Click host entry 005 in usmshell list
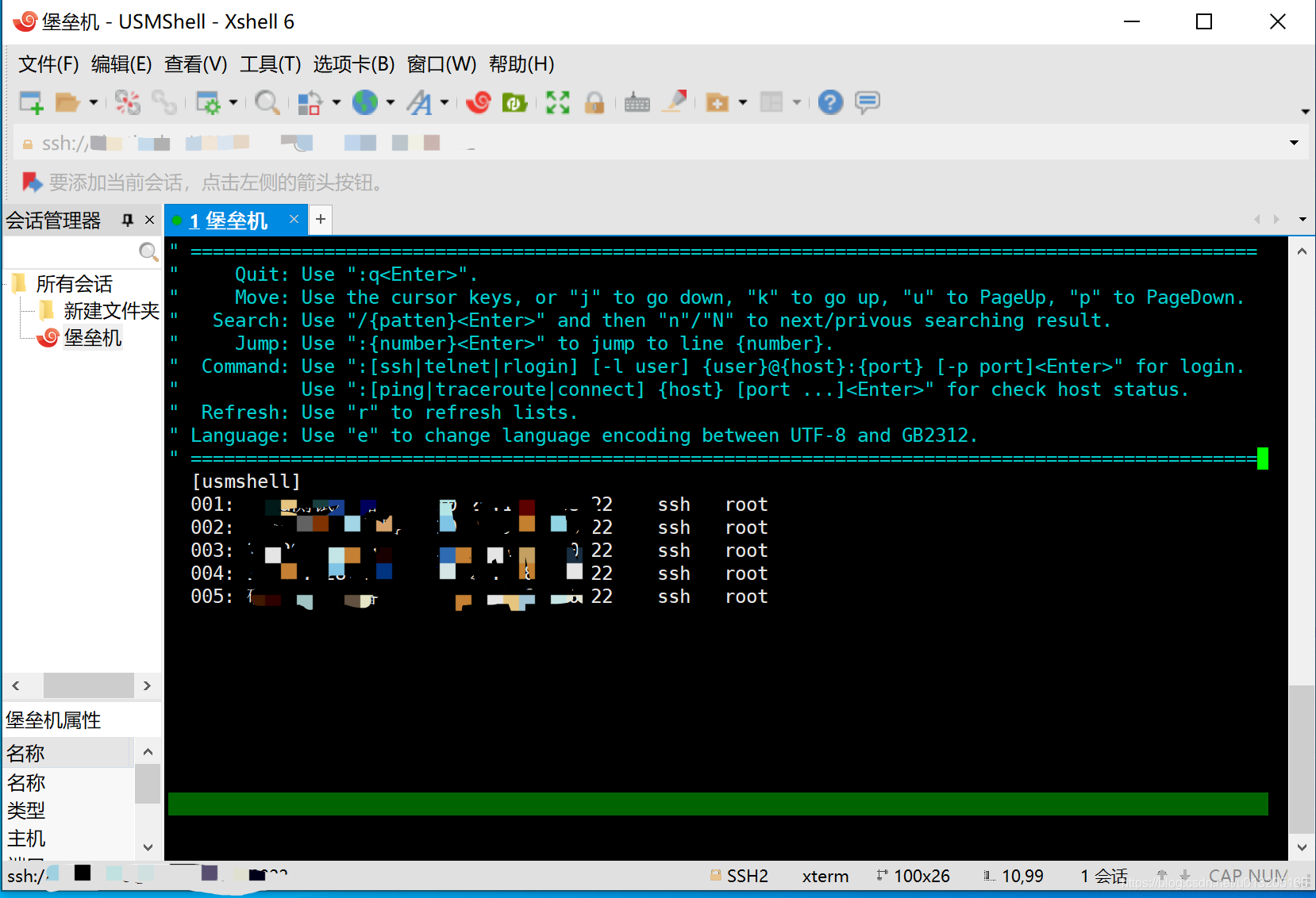The width and height of the screenshot is (1316, 898). [x=479, y=597]
